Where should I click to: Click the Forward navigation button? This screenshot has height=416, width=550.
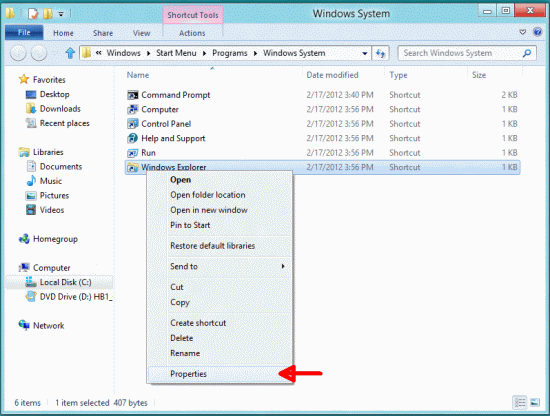point(39,53)
